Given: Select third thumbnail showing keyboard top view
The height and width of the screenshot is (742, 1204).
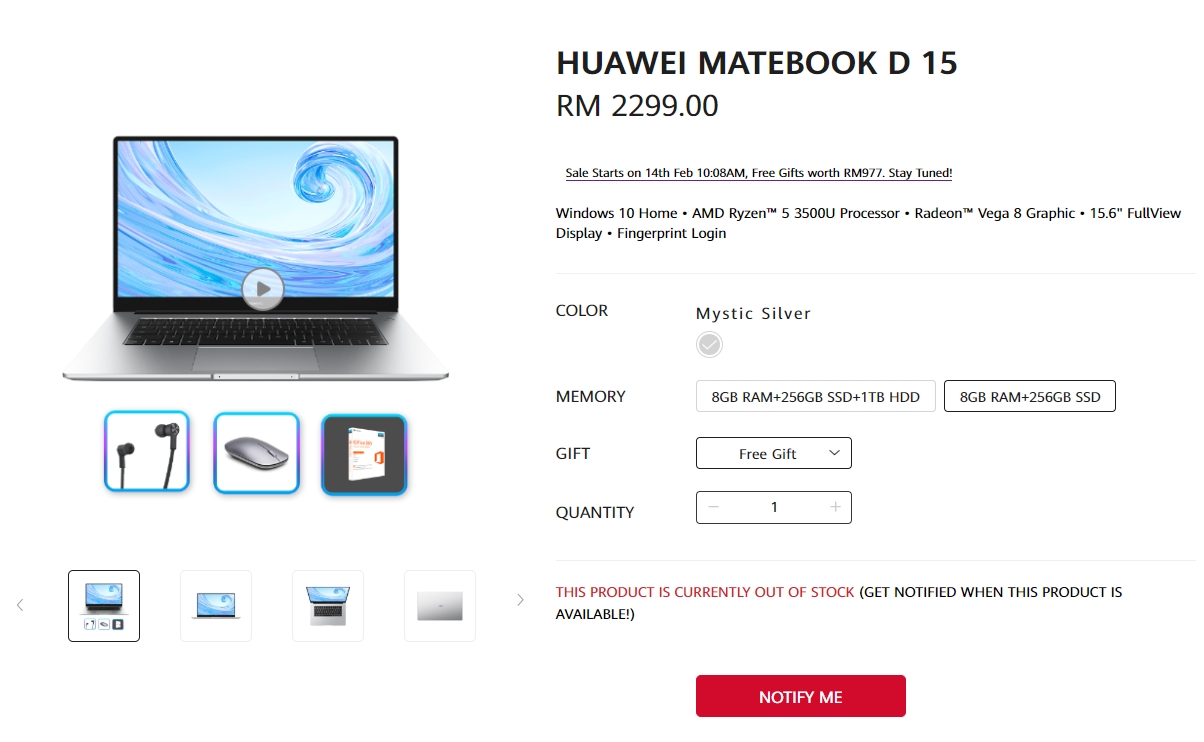Looking at the screenshot, I should tap(328, 605).
